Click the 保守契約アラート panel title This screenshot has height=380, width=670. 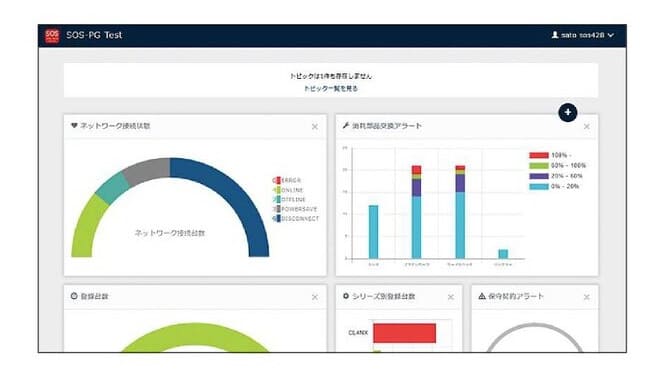(x=516, y=296)
